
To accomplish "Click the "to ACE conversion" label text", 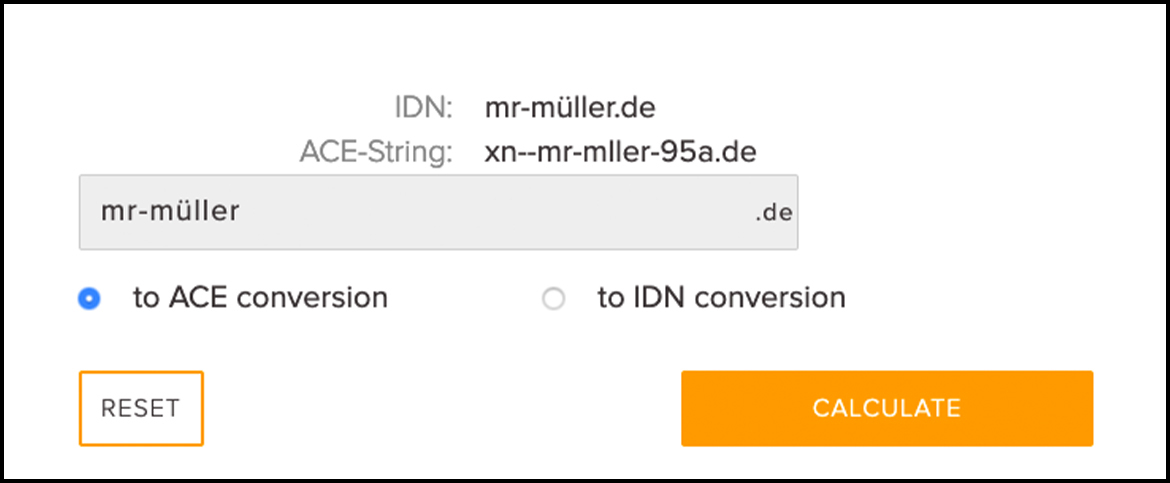I will click(x=260, y=298).
